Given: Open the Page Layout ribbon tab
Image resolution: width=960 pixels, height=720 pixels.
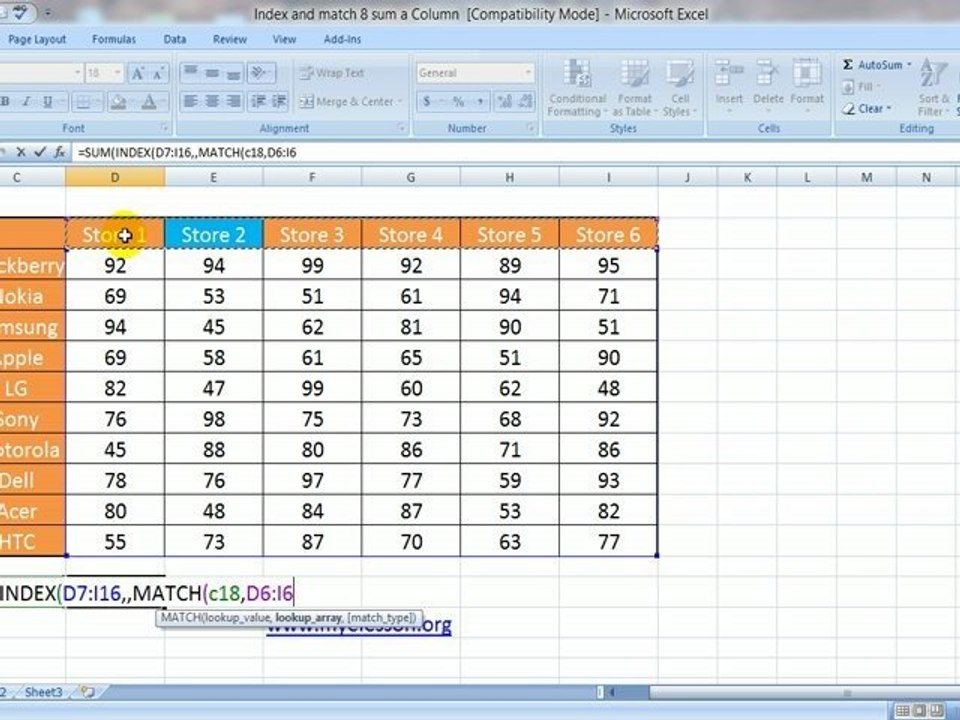Looking at the screenshot, I should click(37, 39).
